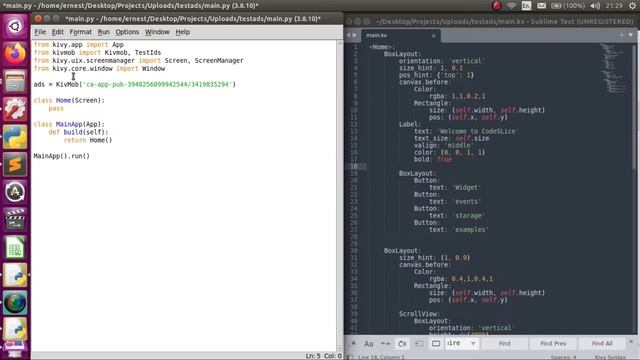Close the Sublime find panel

coord(631,342)
